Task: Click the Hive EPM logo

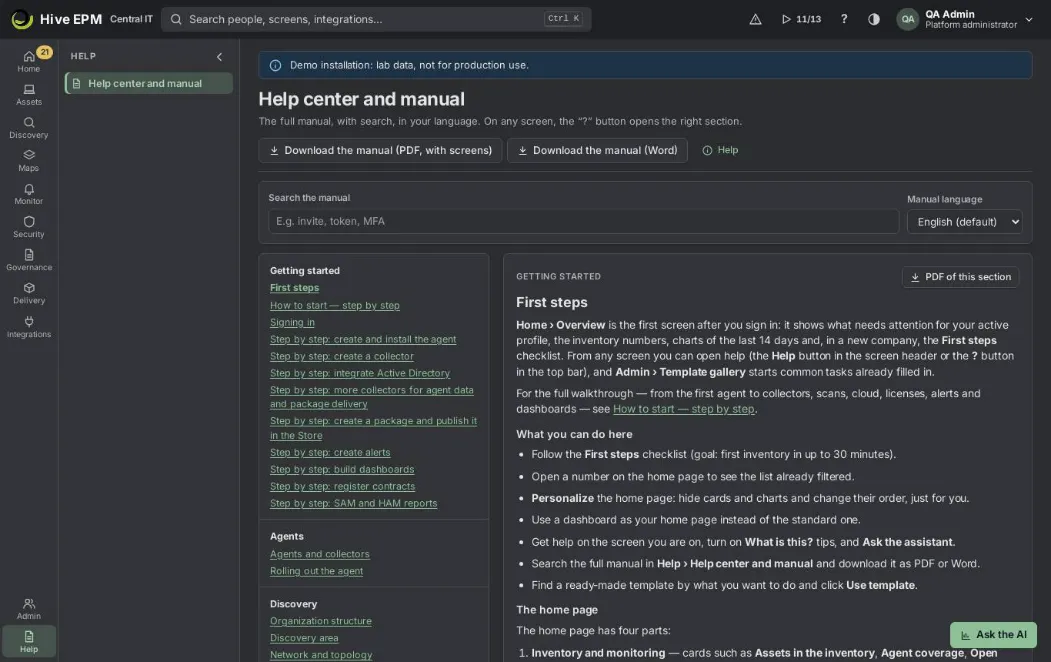Action: 56,19
